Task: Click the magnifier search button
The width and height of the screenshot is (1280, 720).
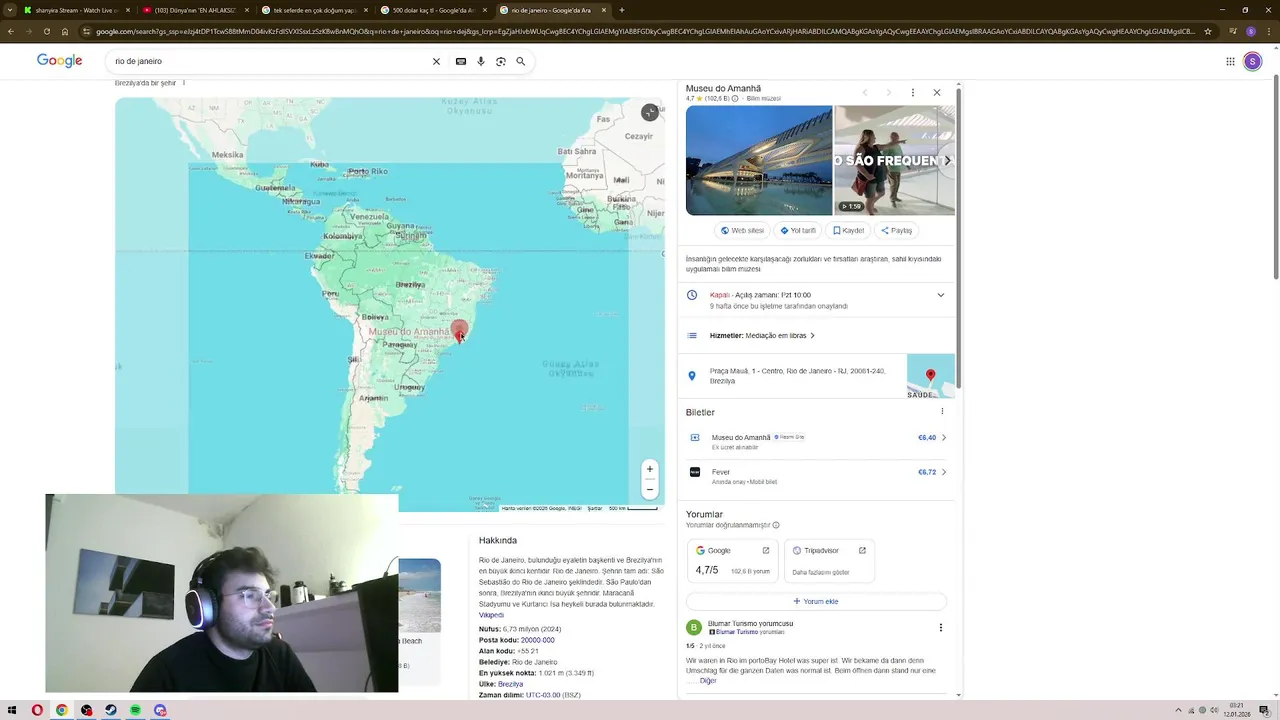Action: click(x=521, y=61)
